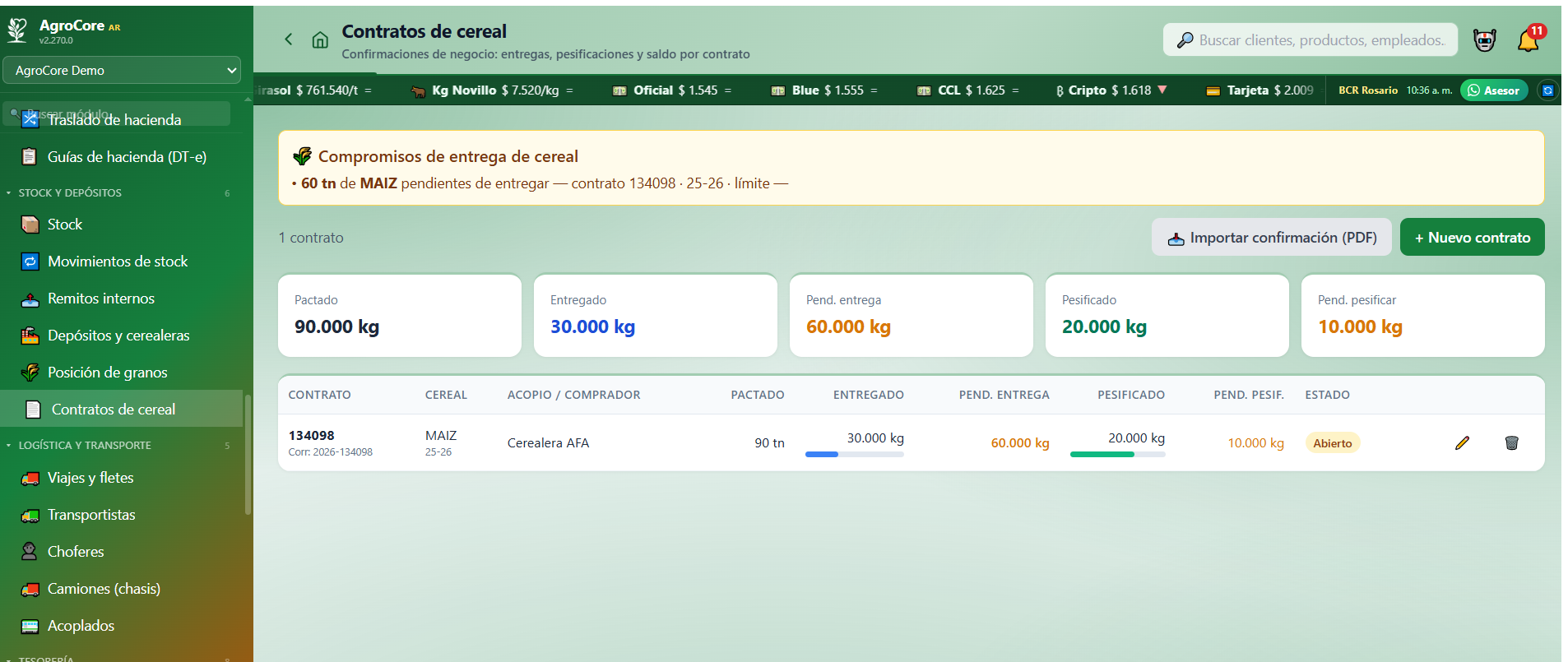Screen dimensions: 1568x662
Task: Click the blue refresh icon beside Asesor
Action: point(1547,90)
